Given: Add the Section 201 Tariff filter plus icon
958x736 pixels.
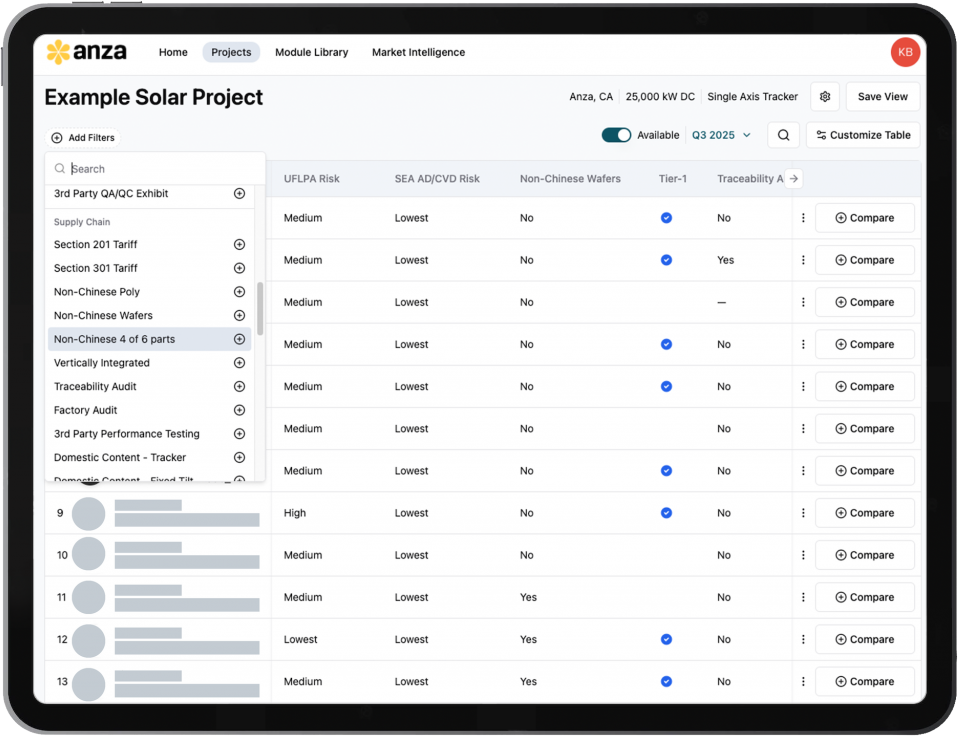Looking at the screenshot, I should [239, 244].
